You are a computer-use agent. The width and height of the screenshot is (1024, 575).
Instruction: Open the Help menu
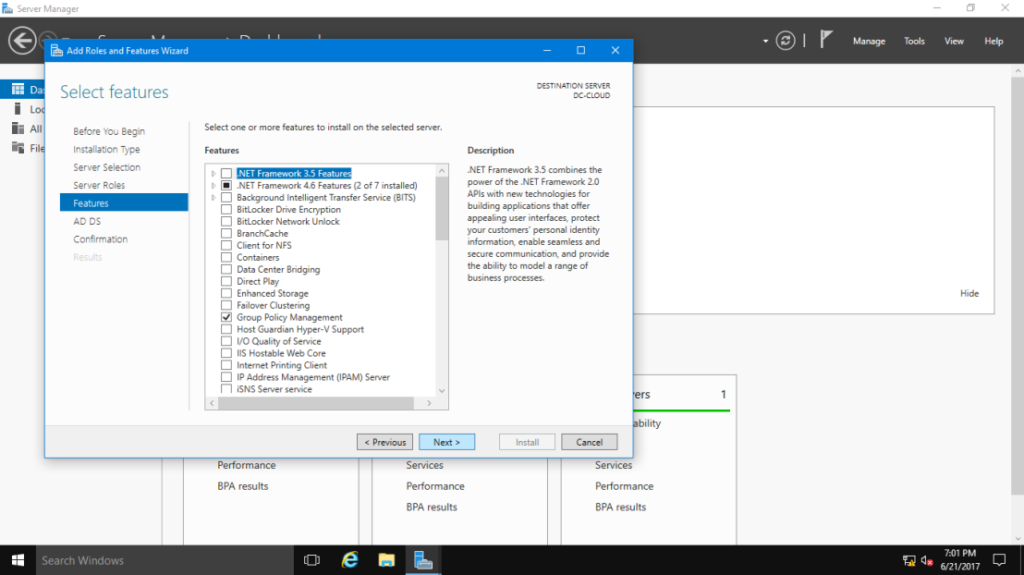993,41
